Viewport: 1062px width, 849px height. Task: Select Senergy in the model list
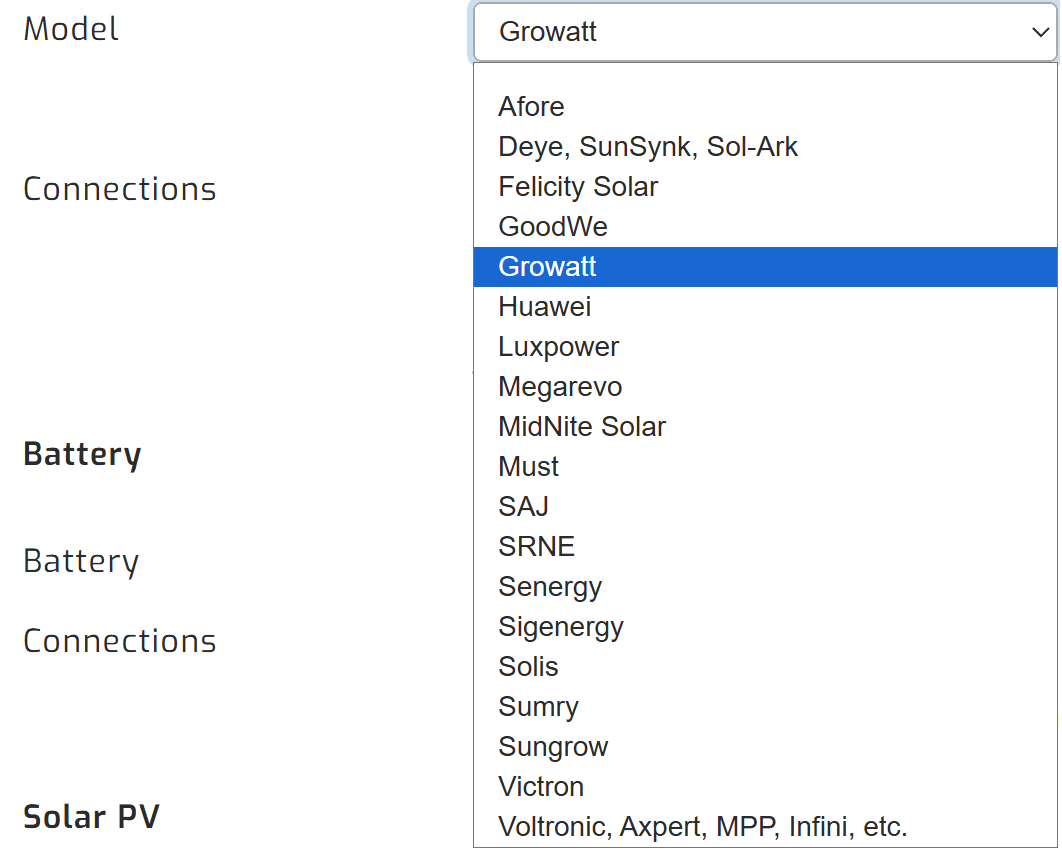(550, 587)
